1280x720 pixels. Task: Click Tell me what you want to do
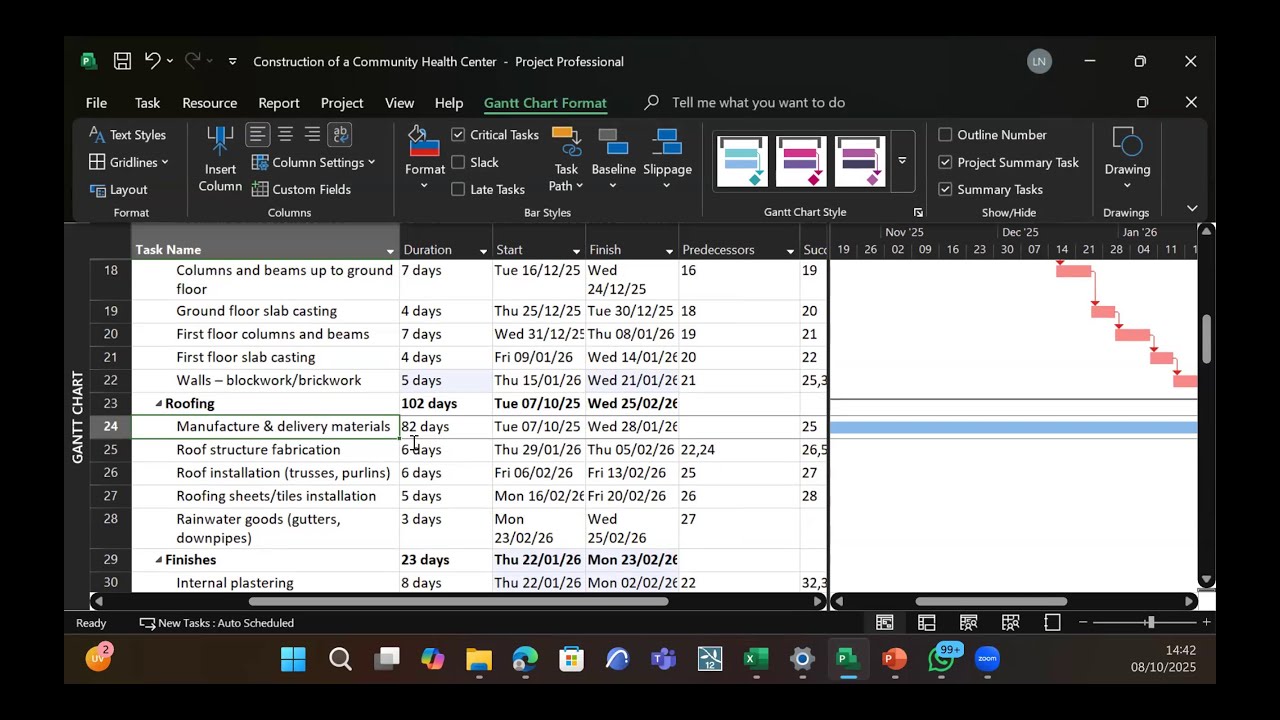758,102
